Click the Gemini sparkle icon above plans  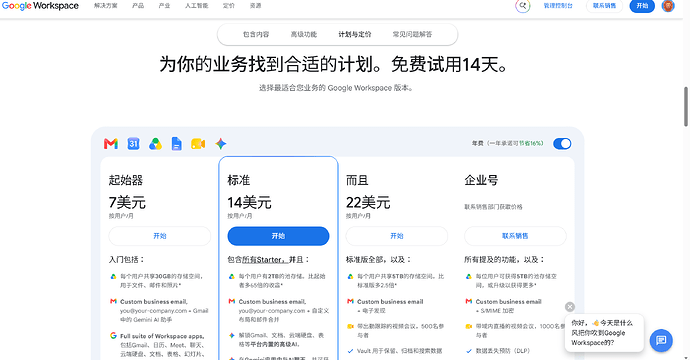(x=220, y=143)
